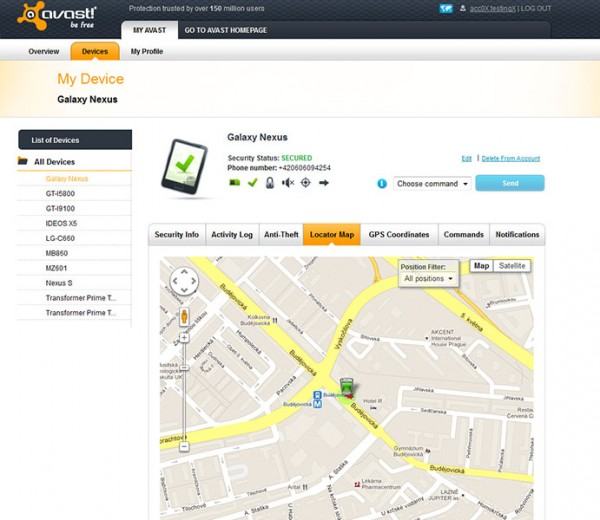Open the Activity Log tab
This screenshot has width=600, height=520.
point(232,235)
